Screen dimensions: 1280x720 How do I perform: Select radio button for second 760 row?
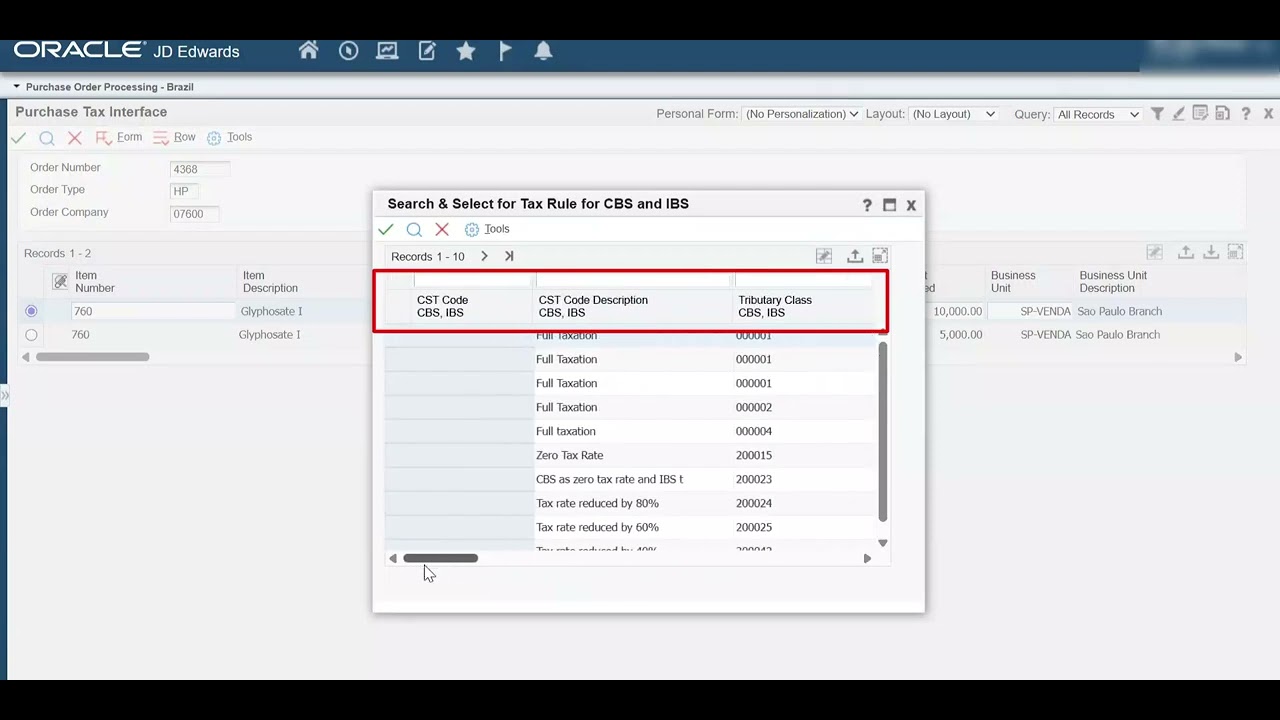tap(31, 335)
